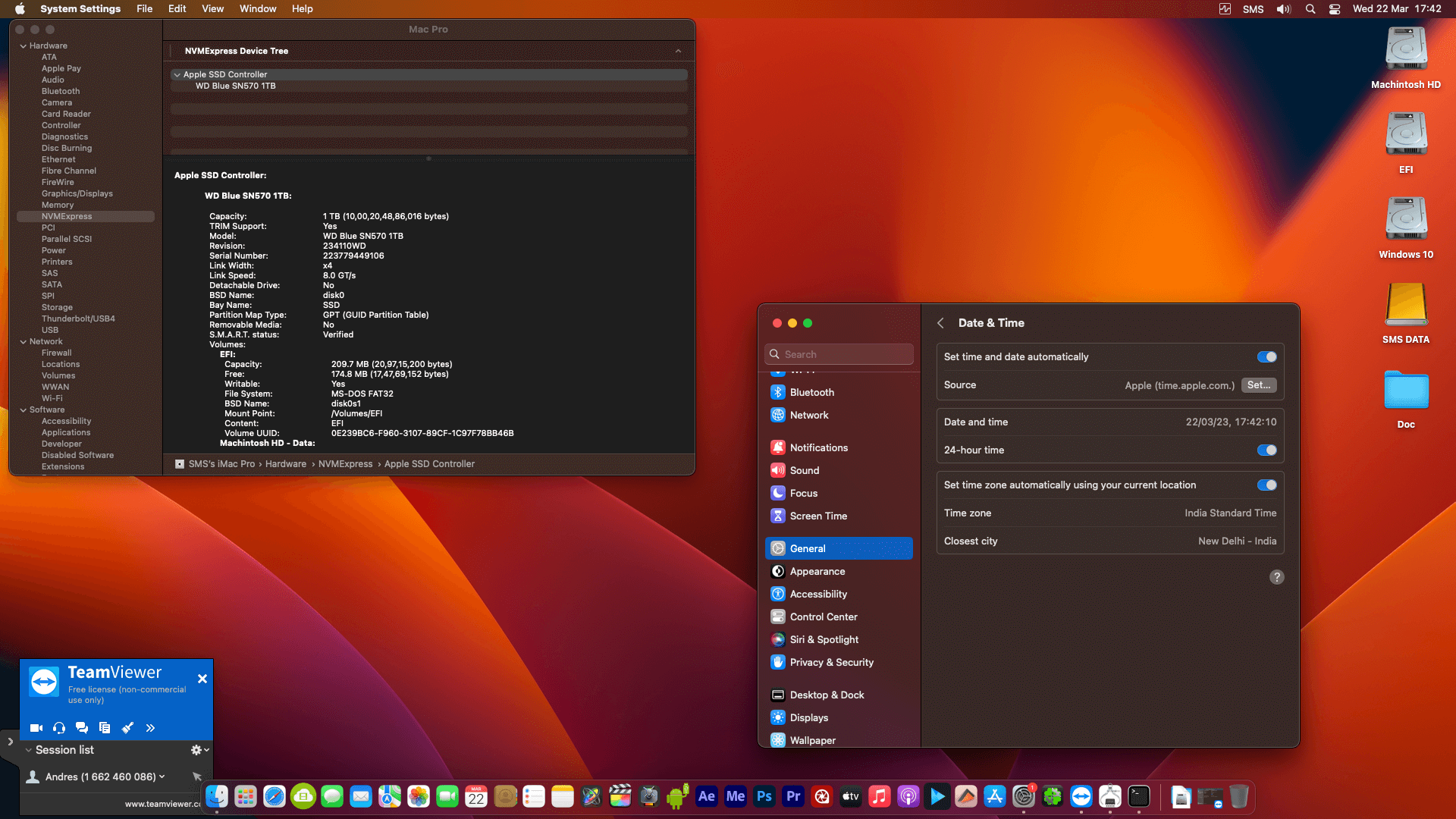Show more TeamViewer functions via double arrows
This screenshot has height=819, width=1456.
click(x=150, y=728)
